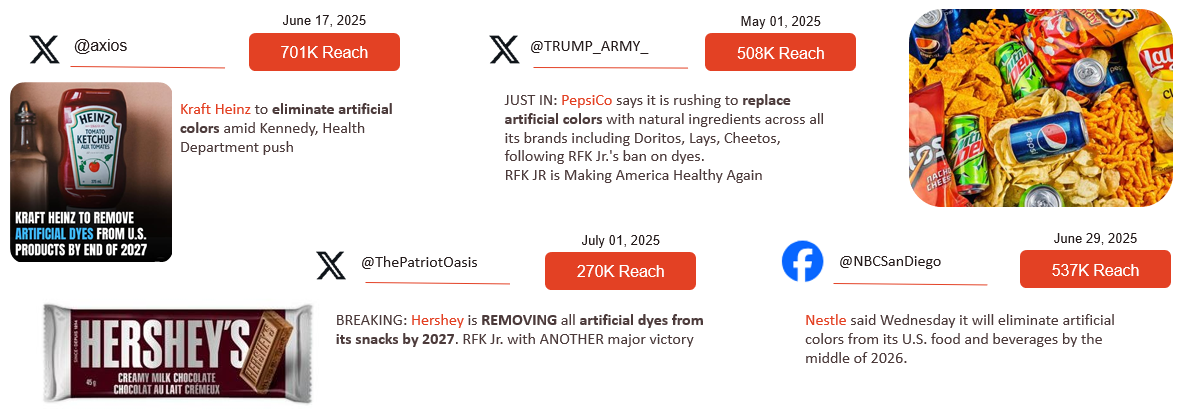Screen dimensions: 1184x410
Task: Visit the @ThePatriotOasis handle
Action: [x=419, y=262]
